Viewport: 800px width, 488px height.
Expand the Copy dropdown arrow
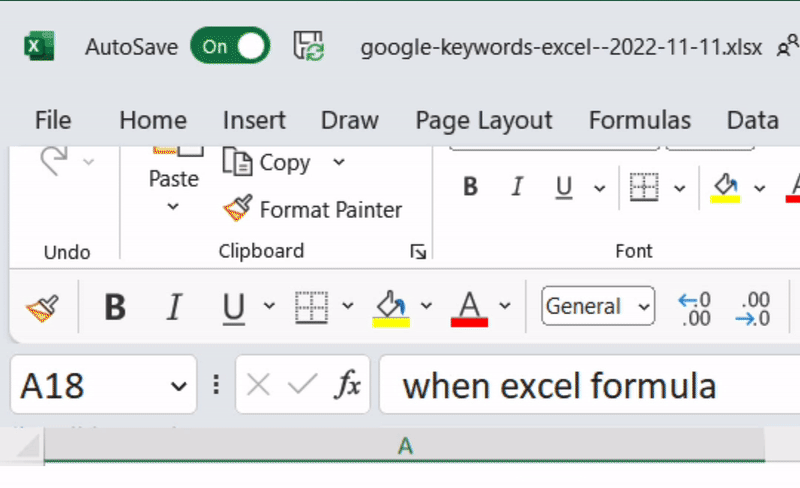tap(339, 162)
